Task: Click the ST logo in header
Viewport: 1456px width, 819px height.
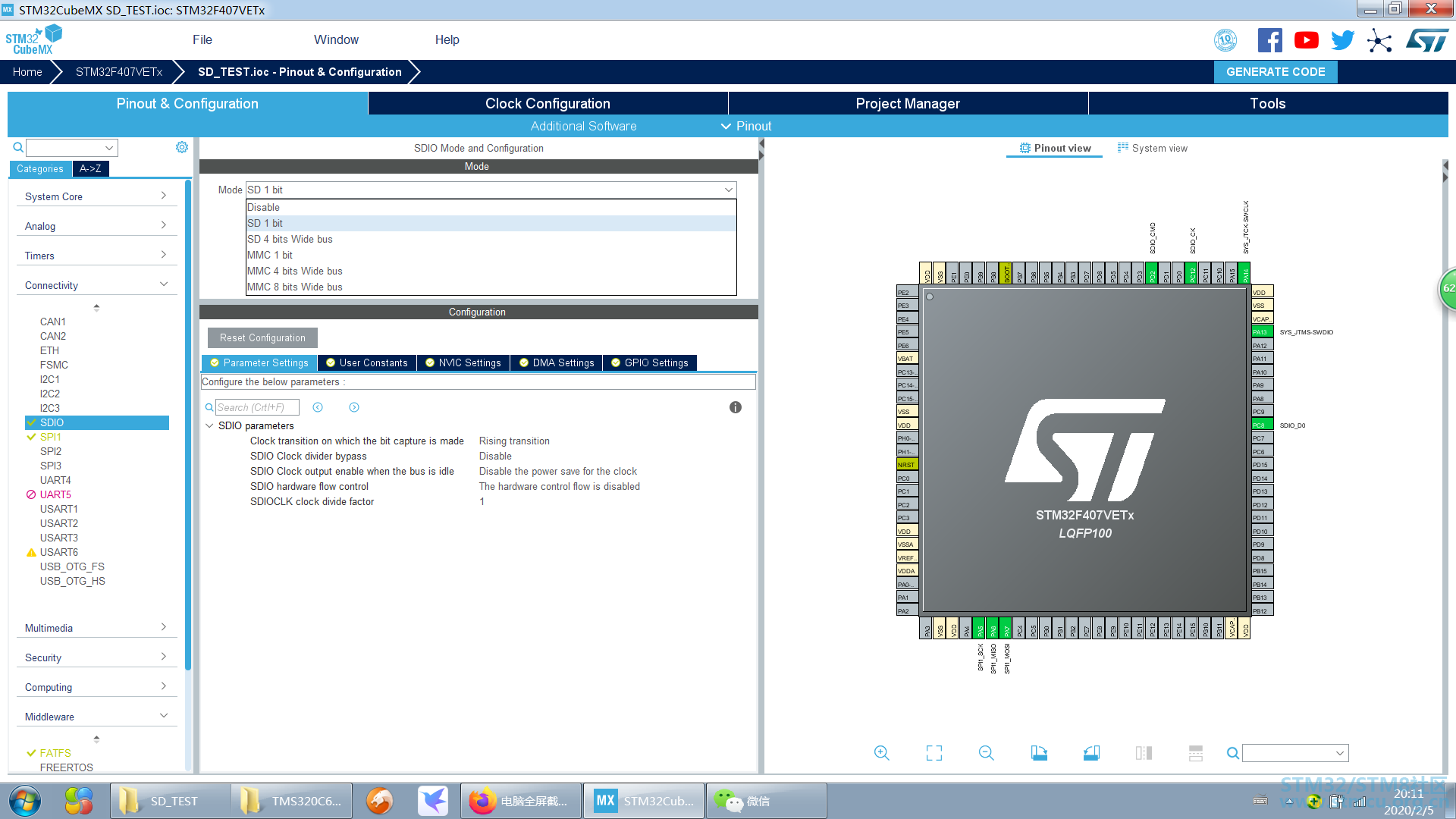Action: [1427, 40]
